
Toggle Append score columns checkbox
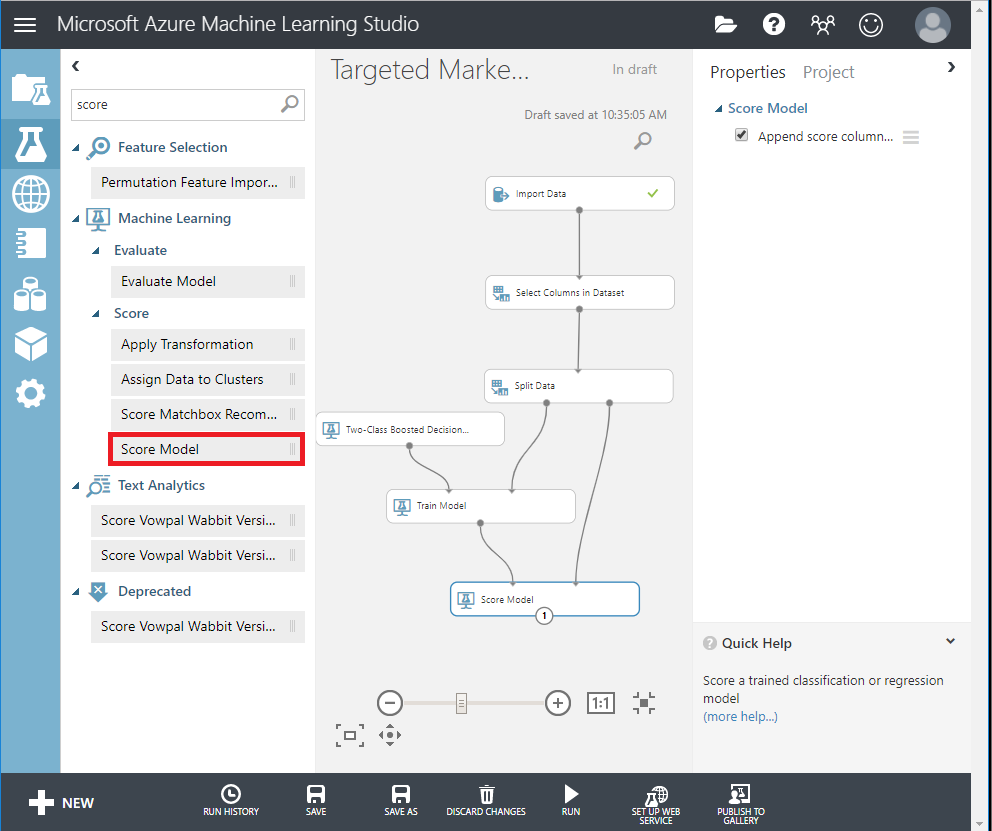tap(741, 136)
